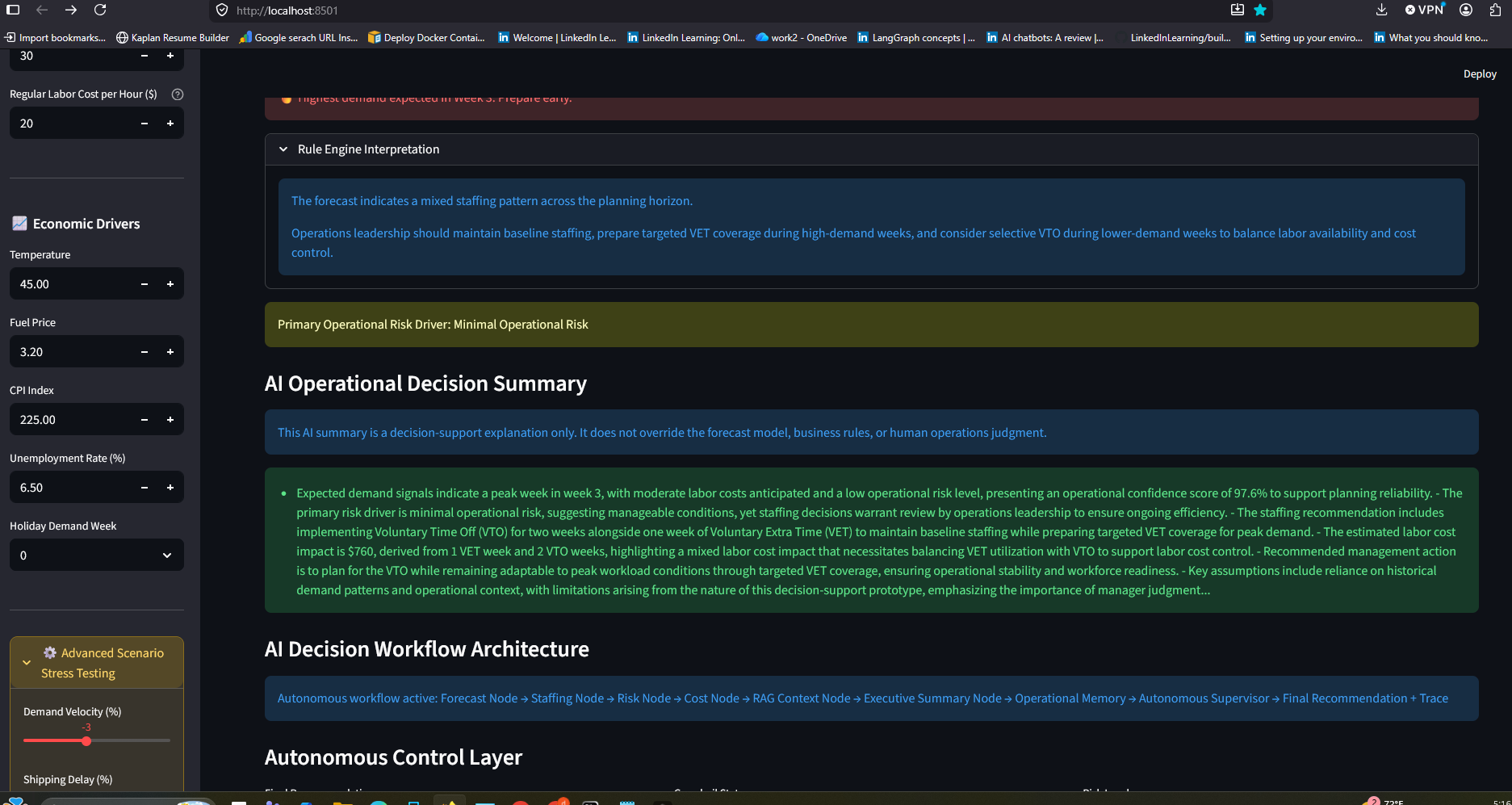Open LinkedInLearning/buil... bookmark
This screenshot has width=1512, height=805.
(x=1175, y=37)
